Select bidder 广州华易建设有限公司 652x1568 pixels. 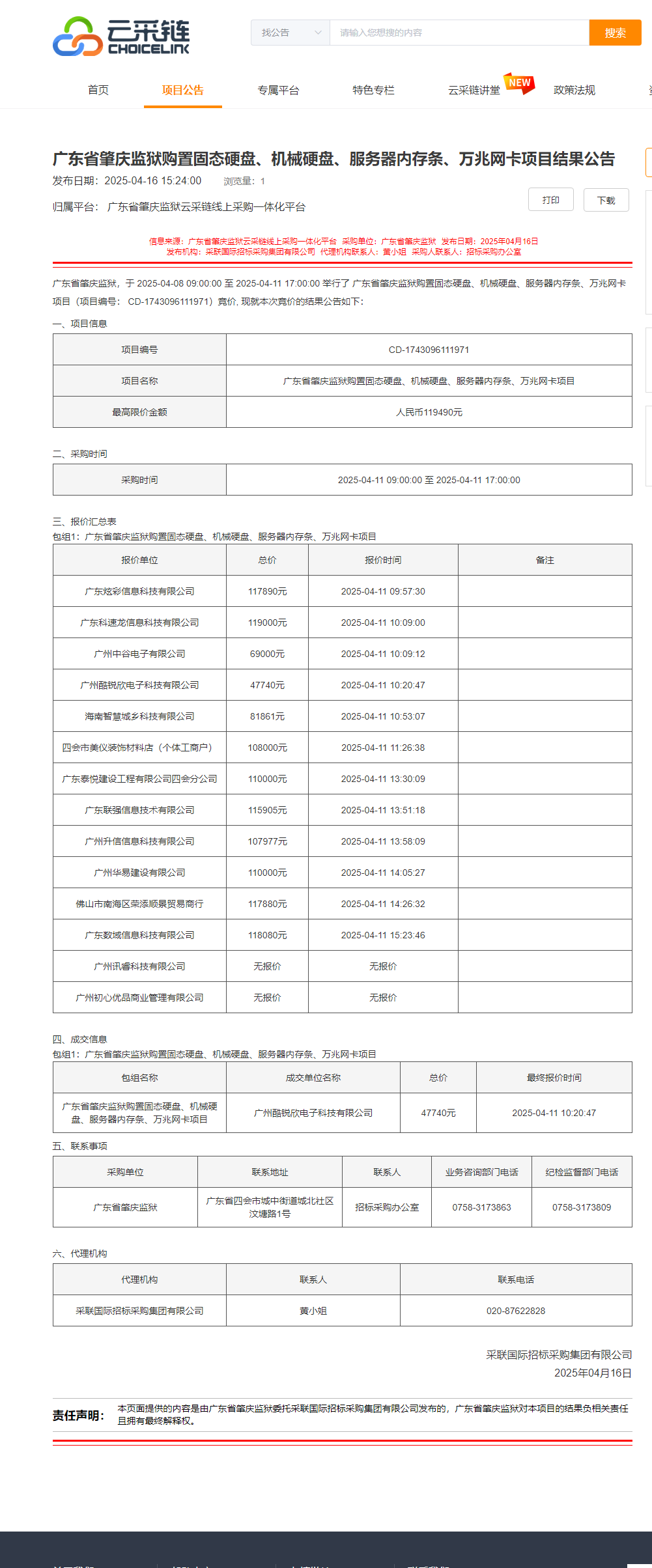pyautogui.click(x=139, y=873)
